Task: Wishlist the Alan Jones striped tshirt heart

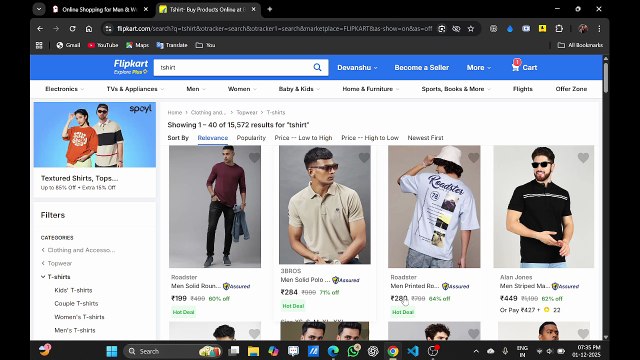Action: click(583, 158)
